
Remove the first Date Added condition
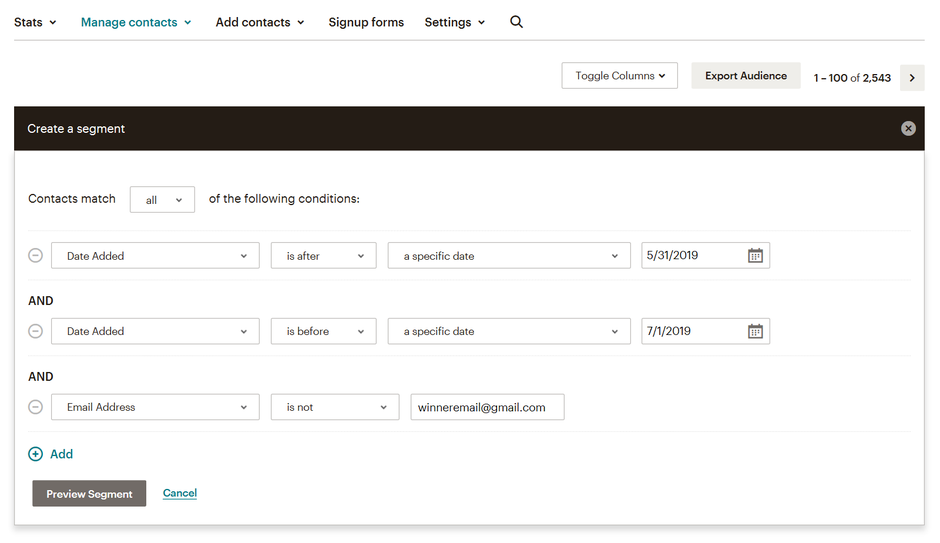click(35, 256)
